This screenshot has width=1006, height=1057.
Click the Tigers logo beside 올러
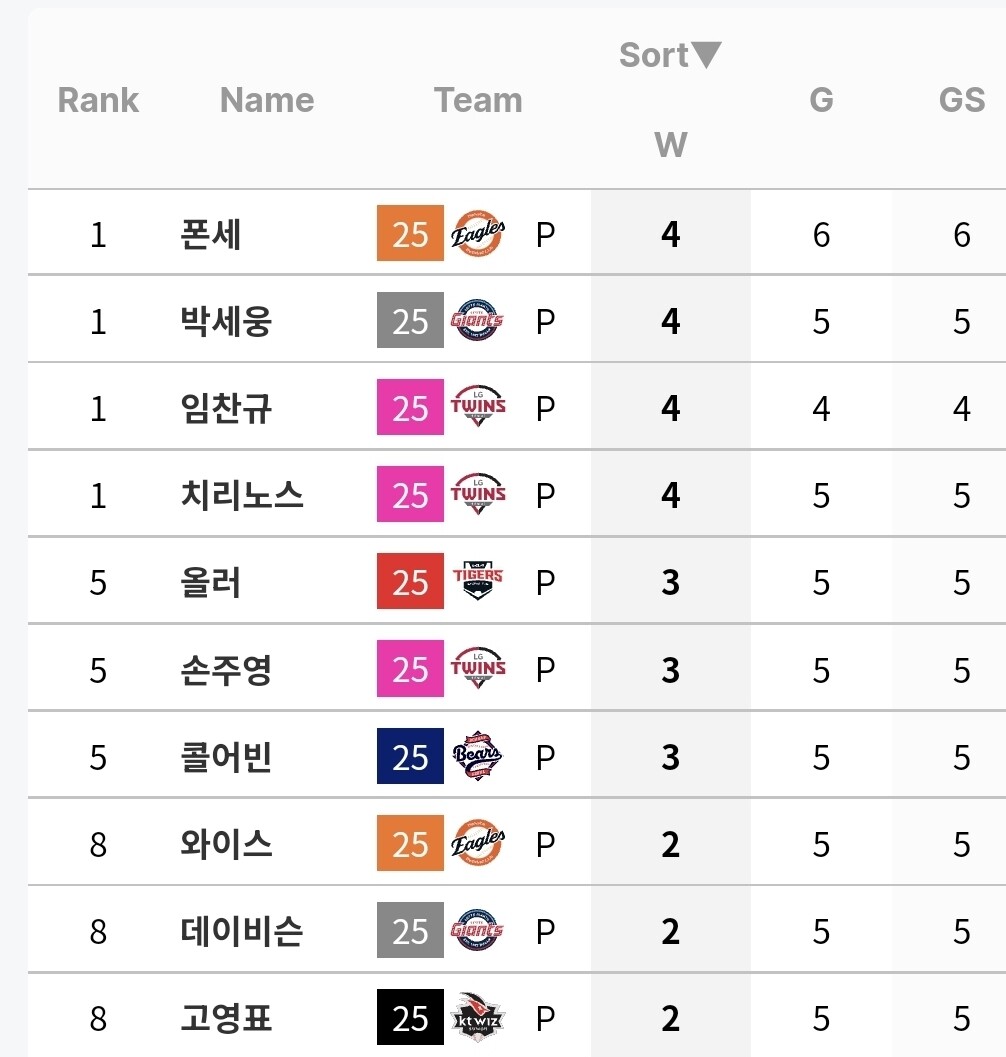(x=478, y=582)
